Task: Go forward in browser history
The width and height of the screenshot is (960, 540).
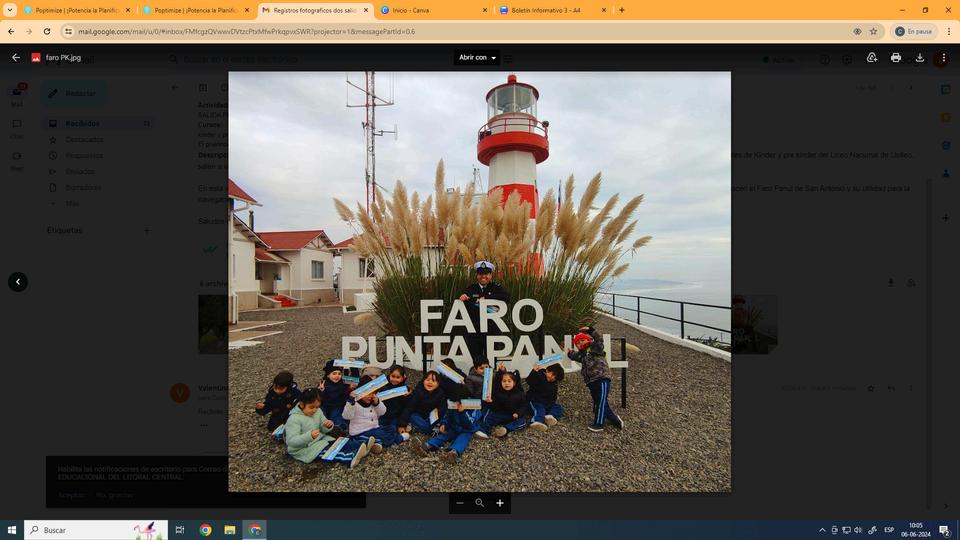Action: pyautogui.click(x=29, y=31)
